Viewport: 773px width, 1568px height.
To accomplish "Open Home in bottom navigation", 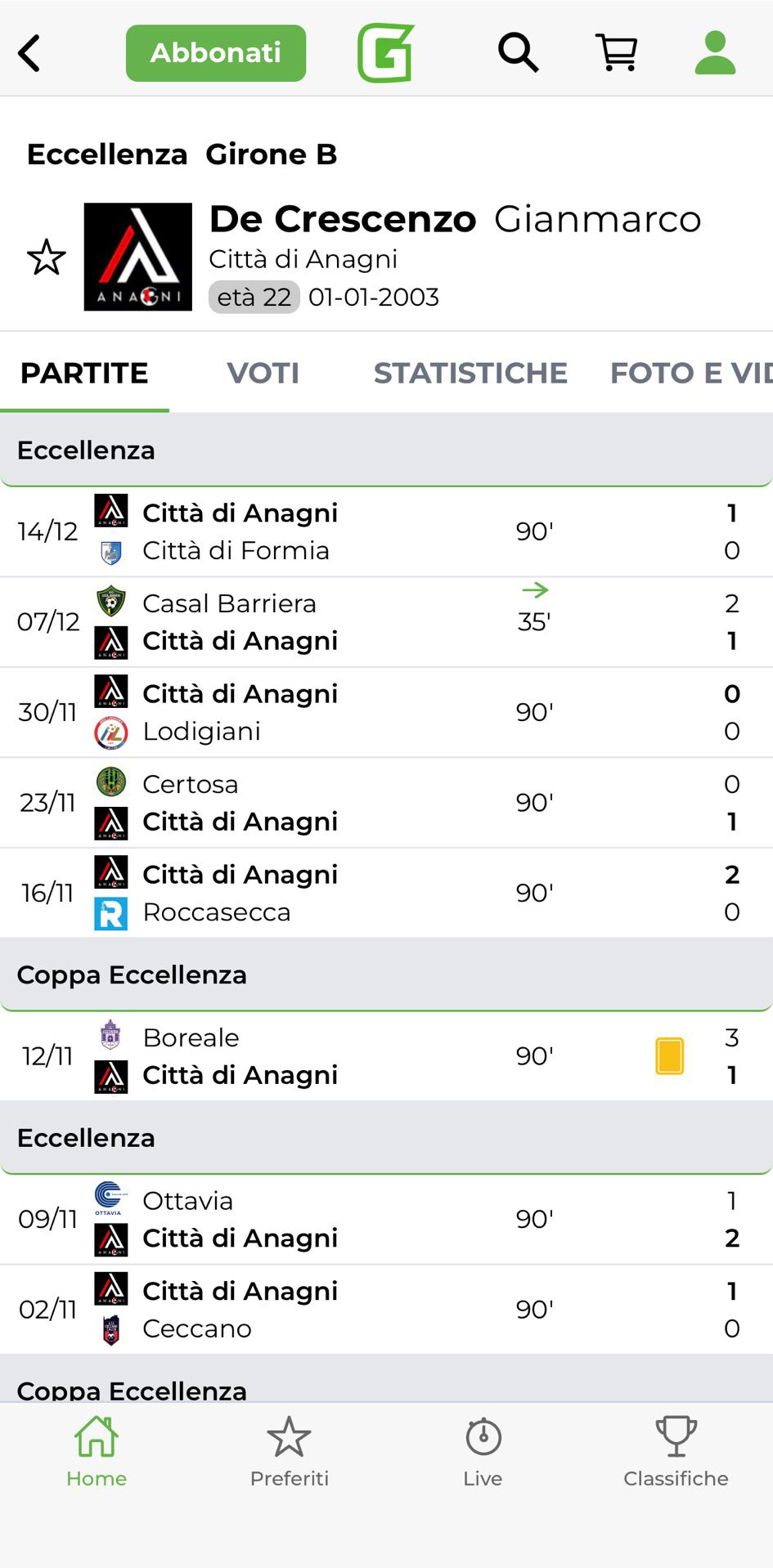I will (97, 1452).
